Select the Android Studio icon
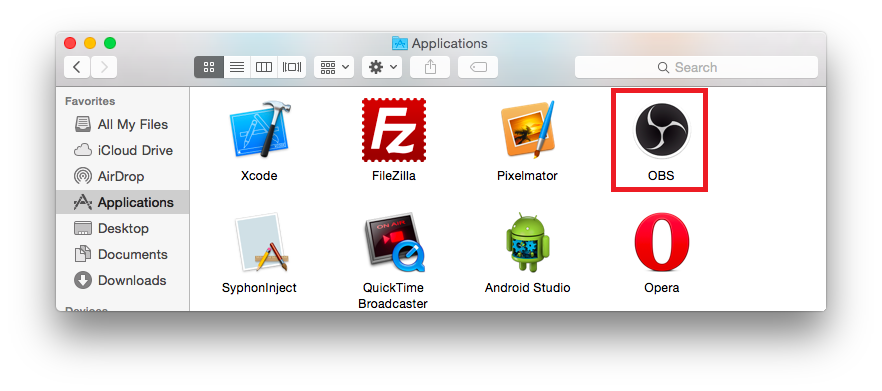Screen dimensions: 882x391 tap(528, 243)
